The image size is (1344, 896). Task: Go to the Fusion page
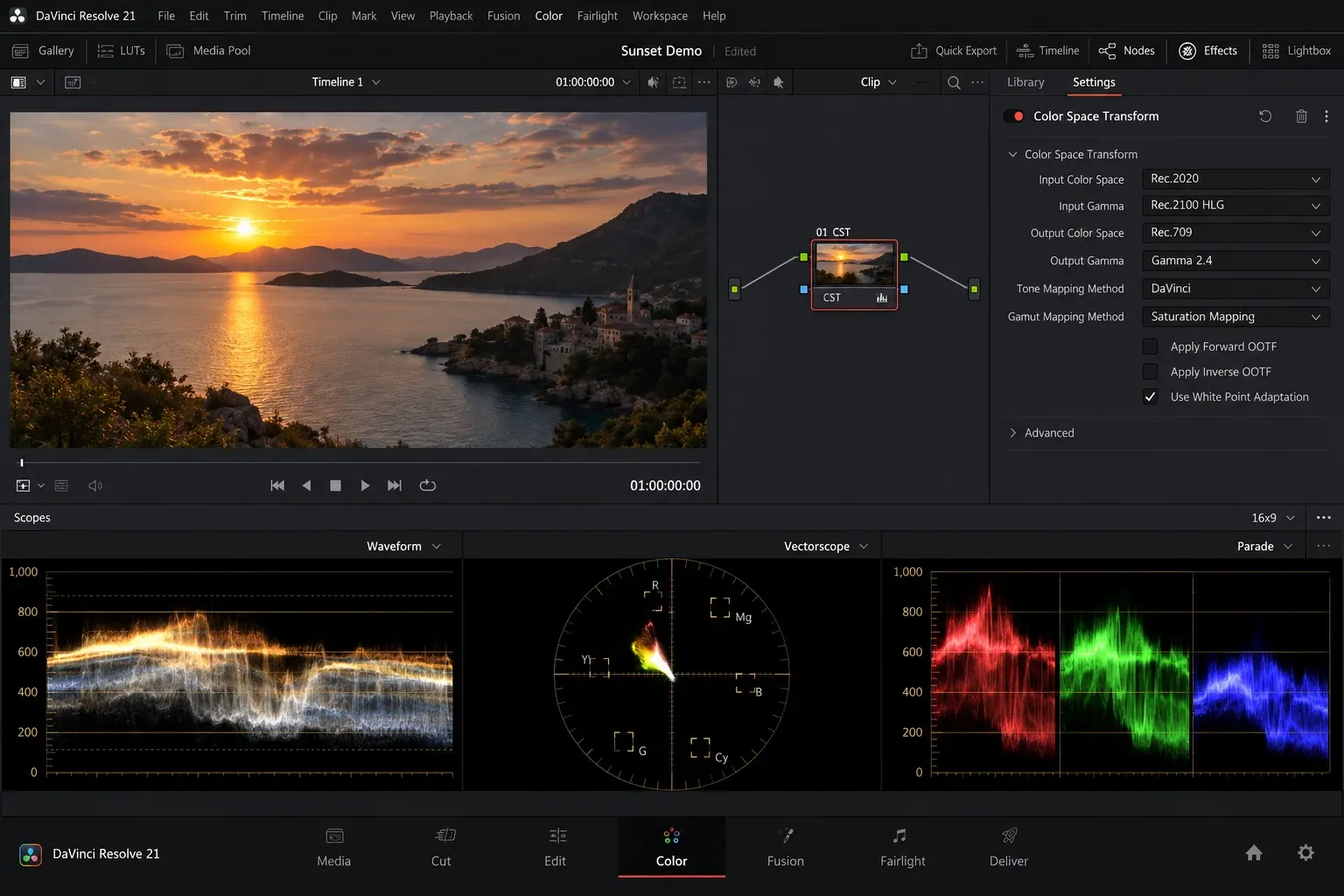pyautogui.click(x=785, y=848)
